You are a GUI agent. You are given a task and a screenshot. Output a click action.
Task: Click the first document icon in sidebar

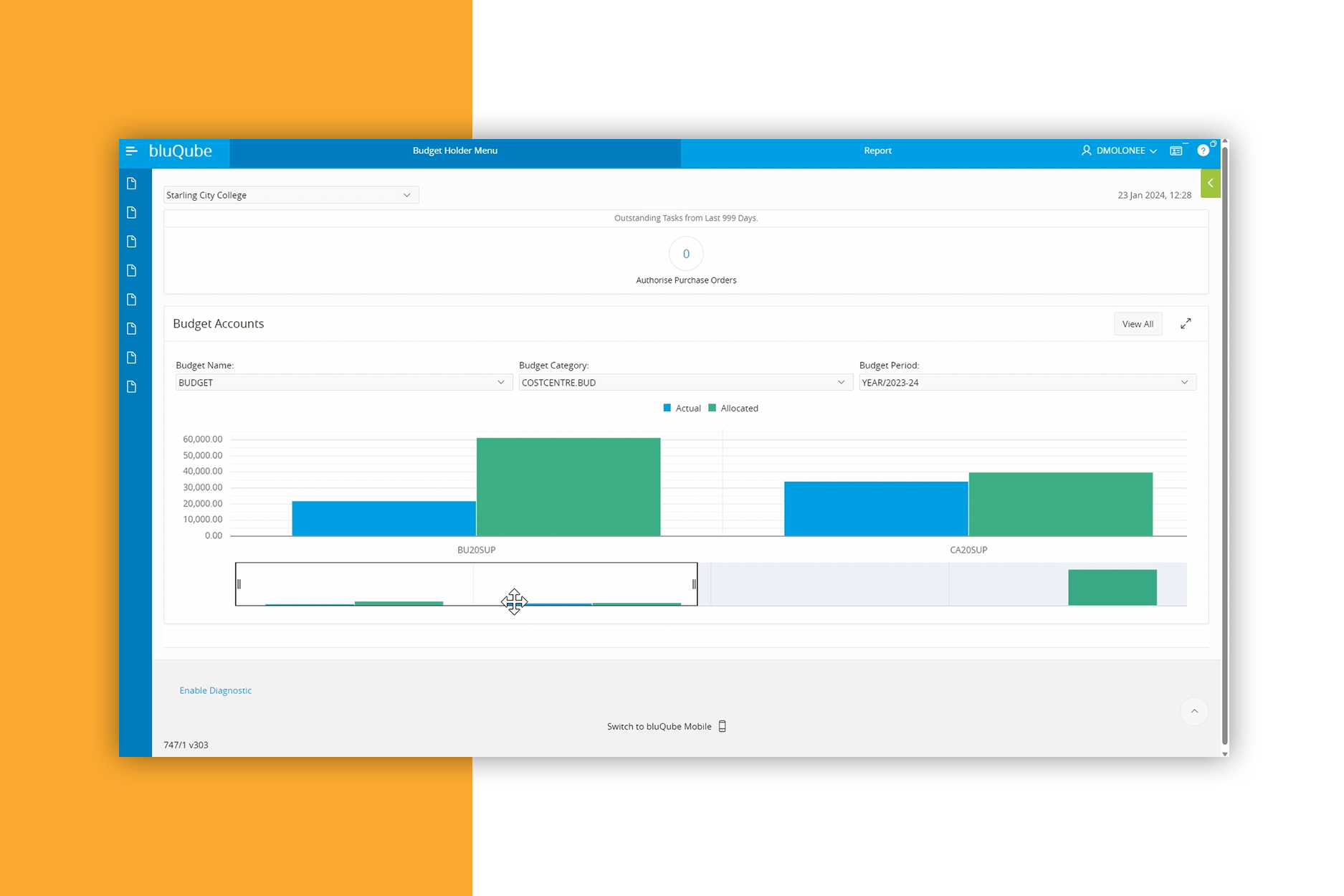pyautogui.click(x=132, y=184)
